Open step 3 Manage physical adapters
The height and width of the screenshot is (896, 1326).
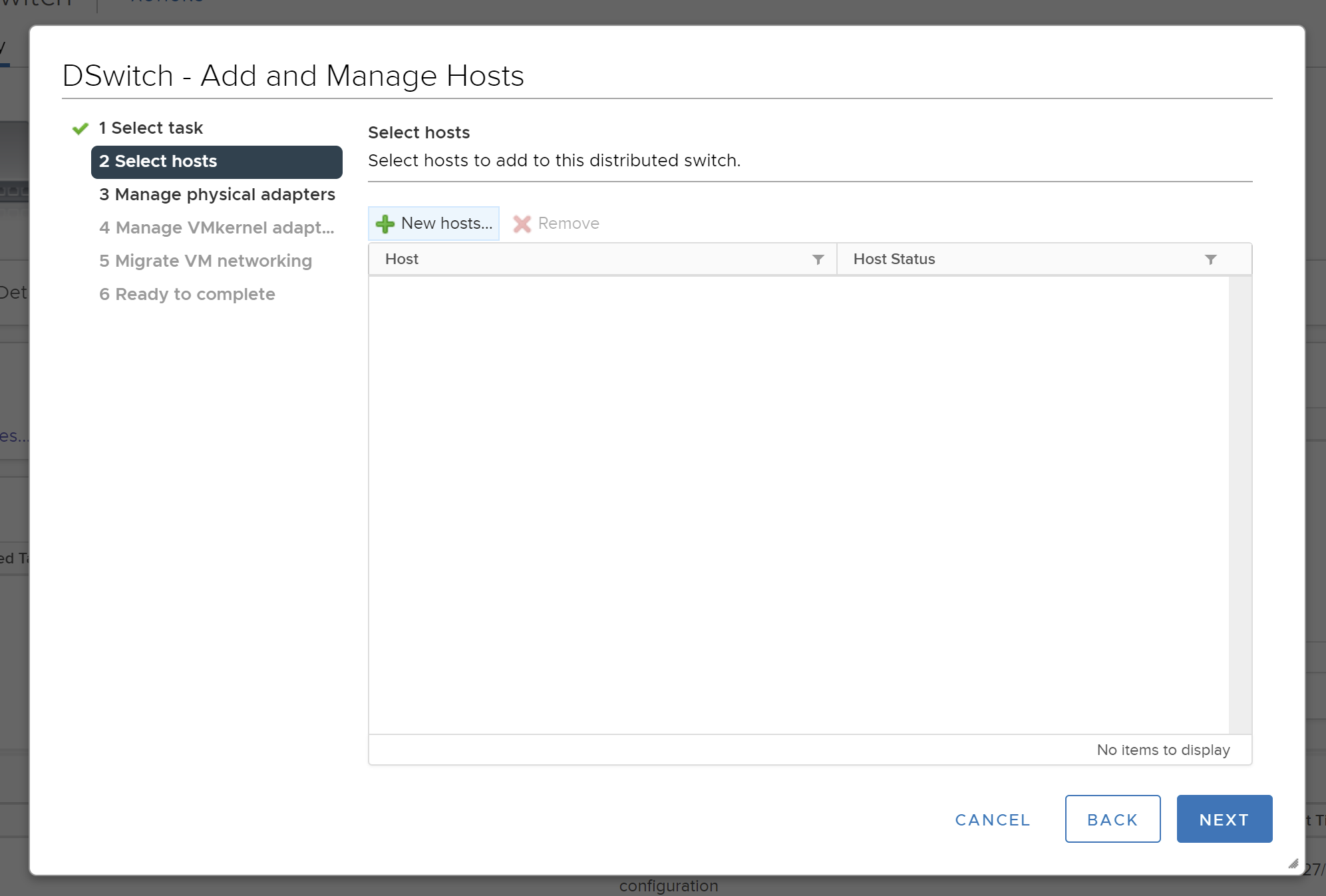(x=217, y=194)
